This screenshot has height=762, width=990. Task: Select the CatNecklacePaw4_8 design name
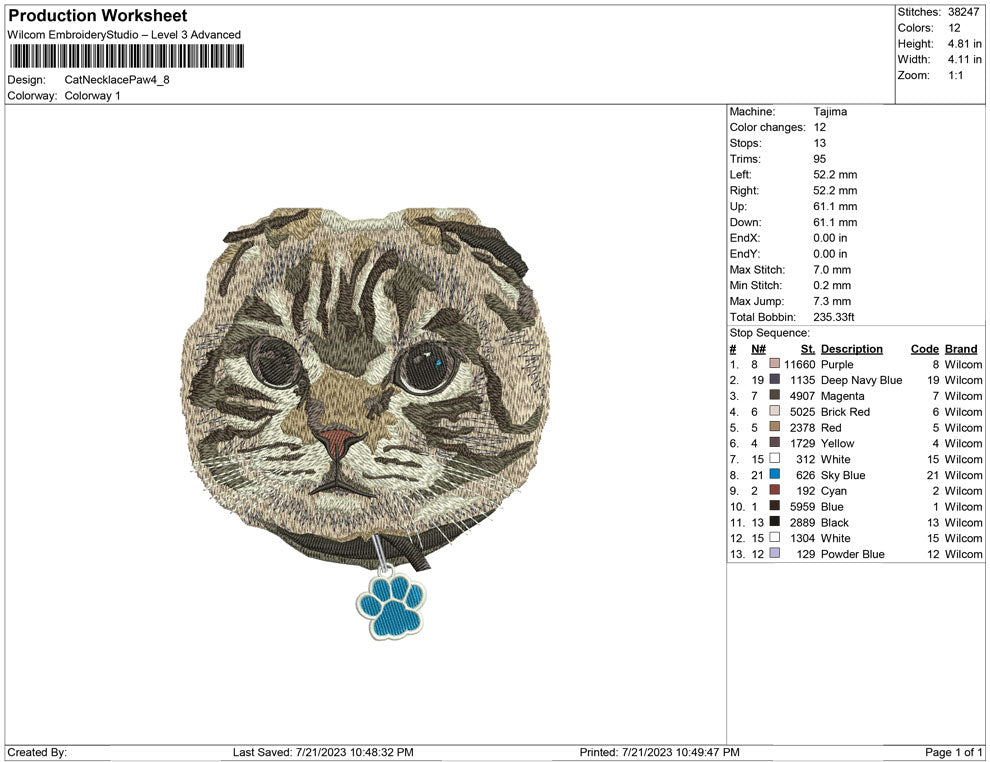coord(115,80)
